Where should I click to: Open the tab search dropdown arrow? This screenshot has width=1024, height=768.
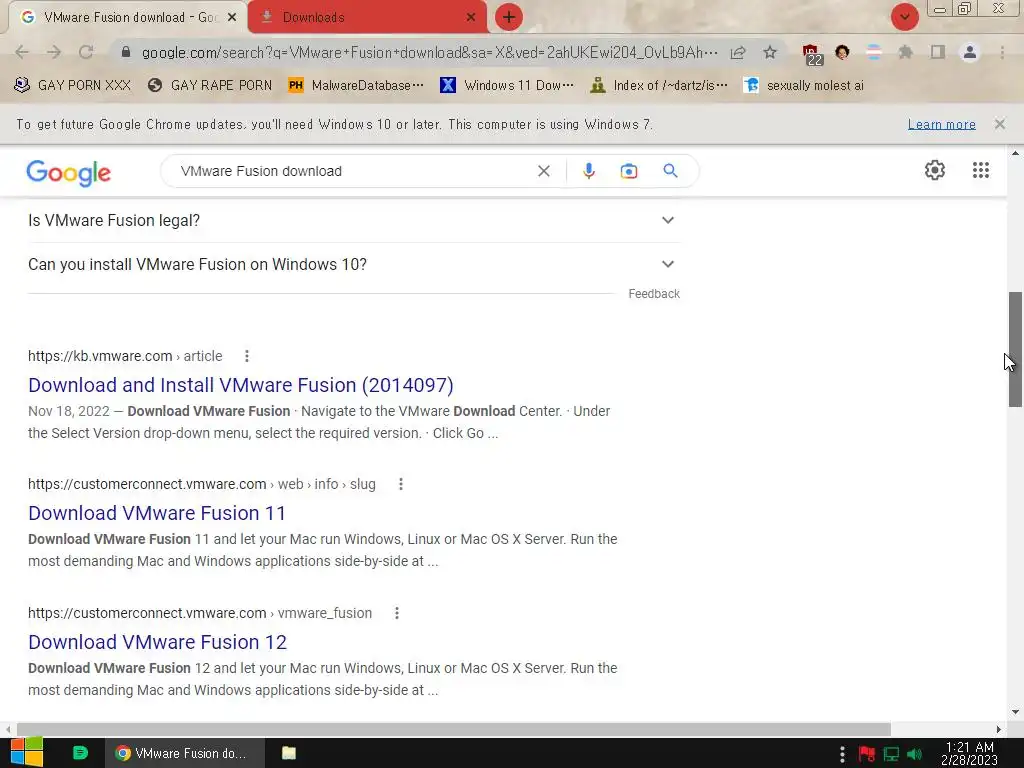(904, 17)
